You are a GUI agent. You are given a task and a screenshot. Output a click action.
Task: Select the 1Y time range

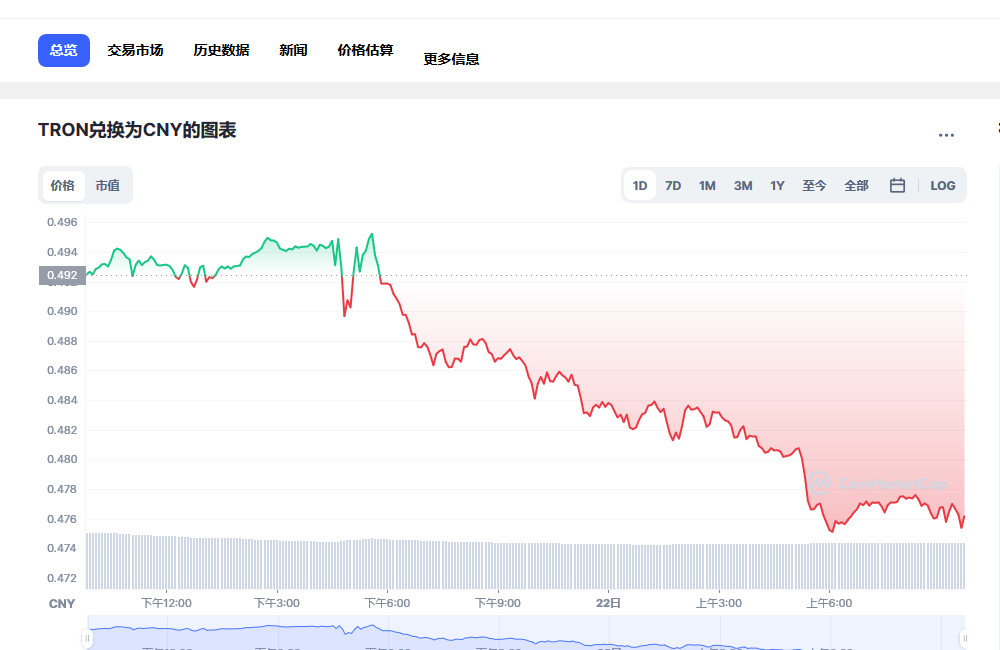pyautogui.click(x=777, y=186)
